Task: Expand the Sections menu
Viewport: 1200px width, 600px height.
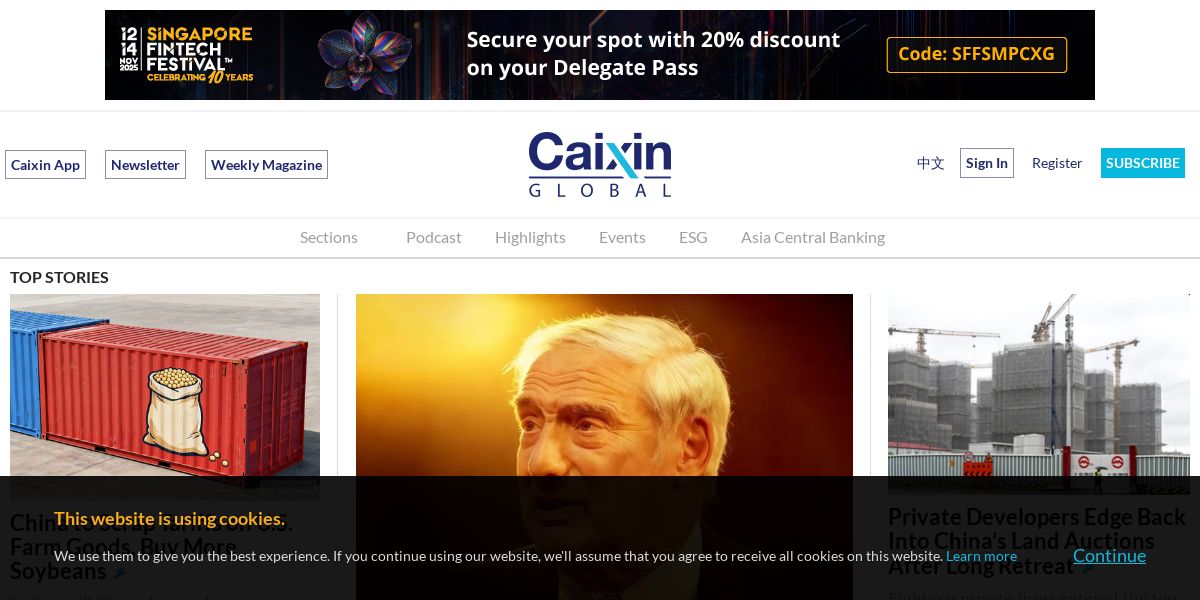Action: 329,237
